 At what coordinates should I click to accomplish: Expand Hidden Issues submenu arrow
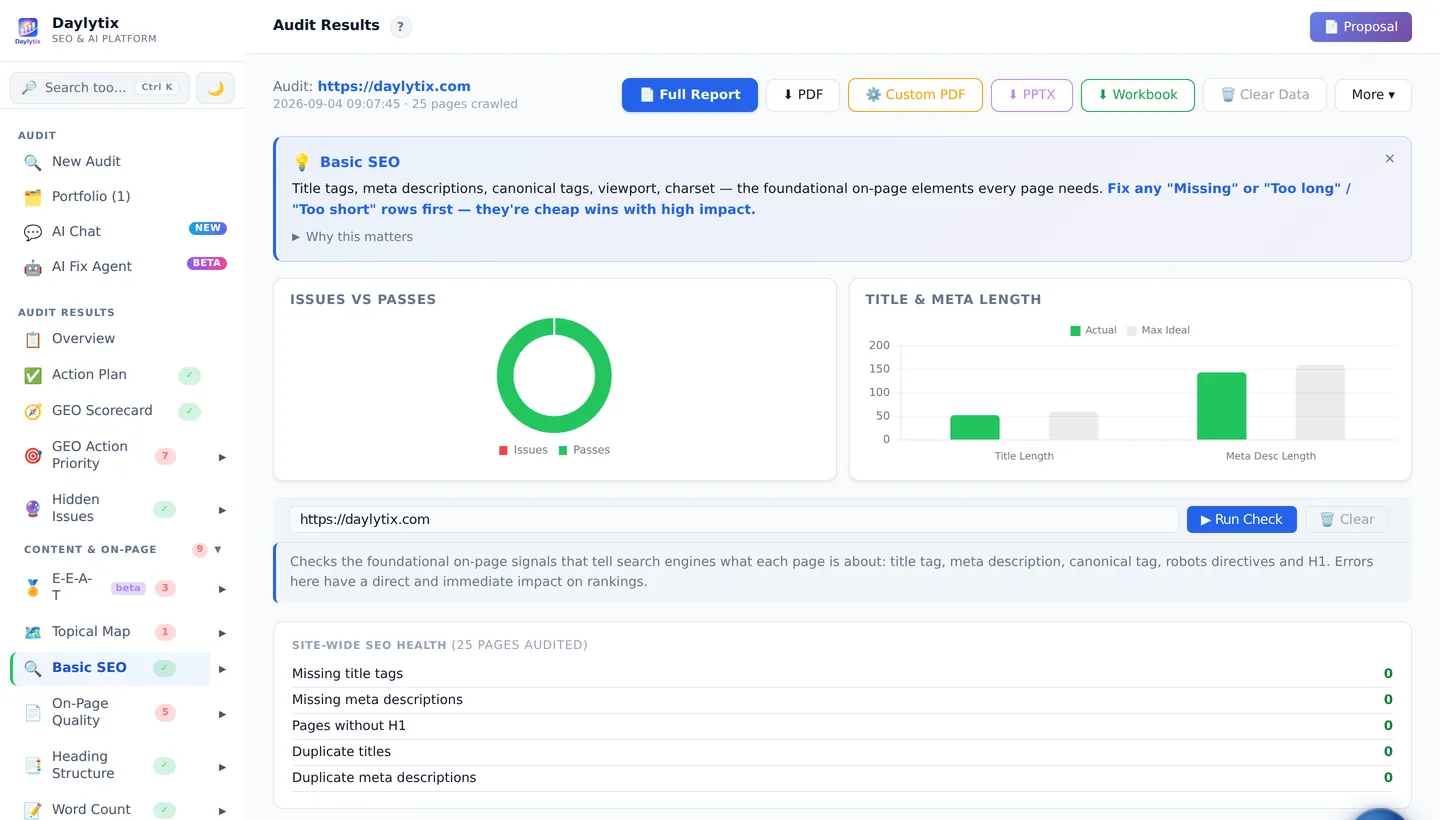point(222,510)
